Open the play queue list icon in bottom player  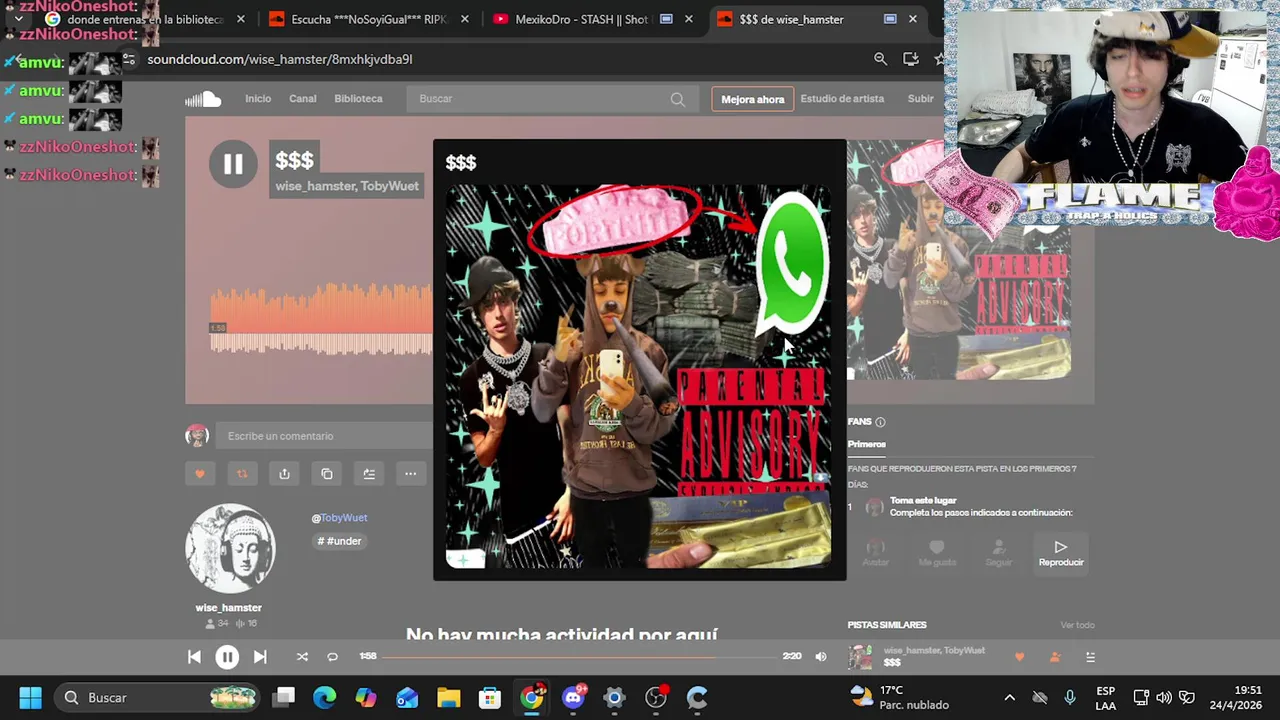point(1090,657)
